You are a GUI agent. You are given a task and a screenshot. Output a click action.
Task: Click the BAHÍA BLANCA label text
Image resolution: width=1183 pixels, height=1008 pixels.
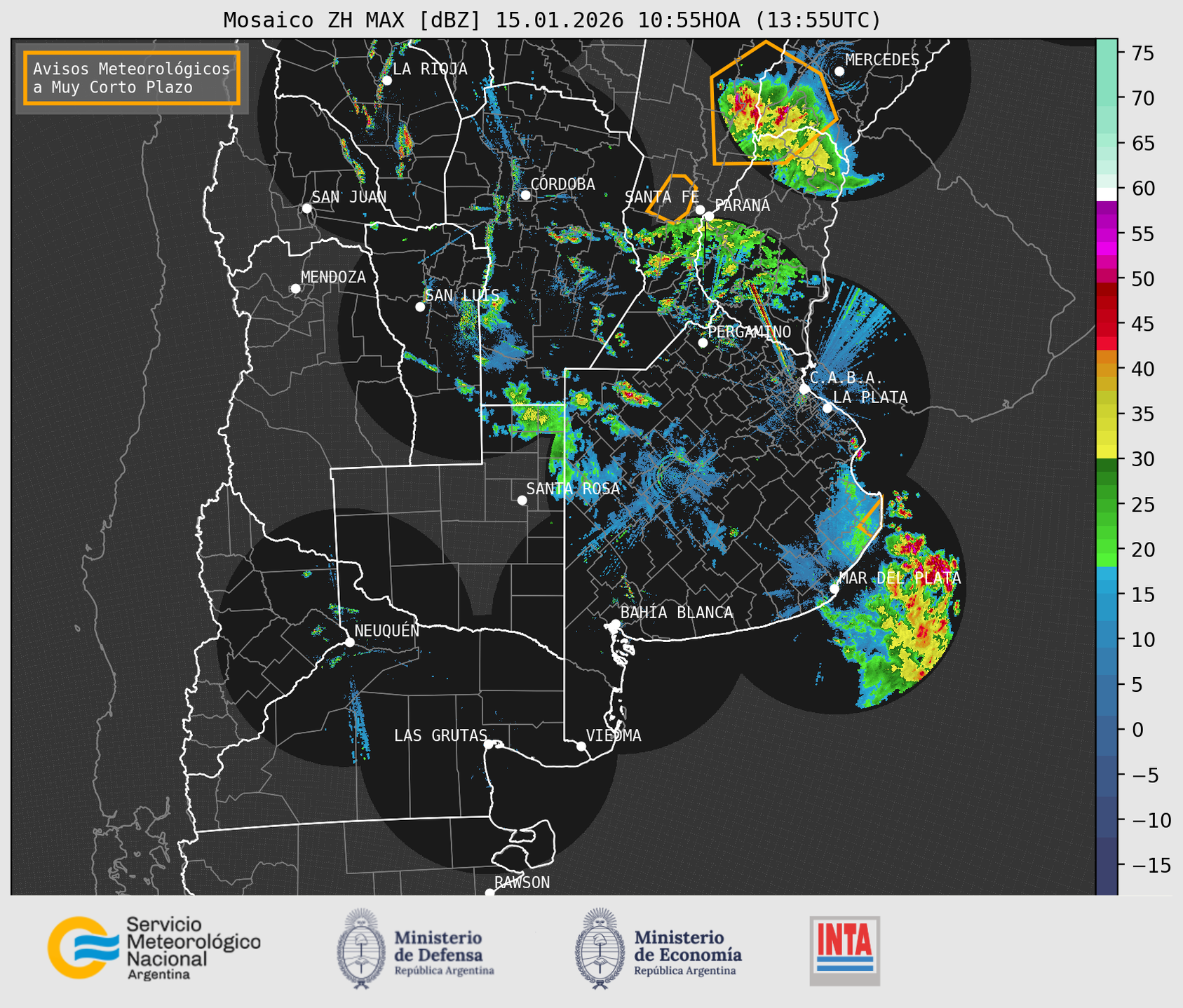coord(677,613)
